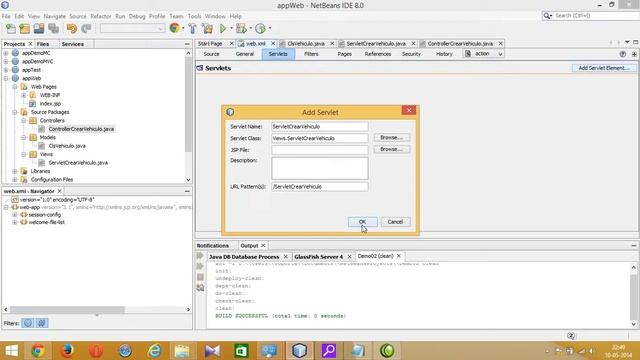
Task: Click the Redo arrow icon
Action: [86, 29]
